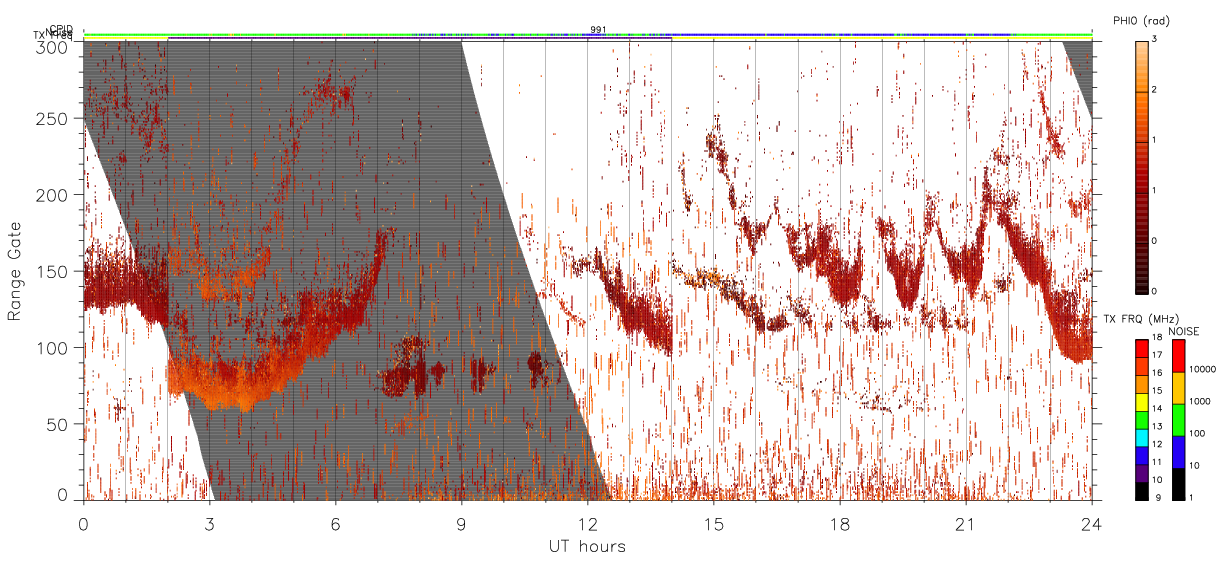This screenshot has width=1228, height=567.
Task: Click Range Gate axis label '150'
Action: [x=54, y=271]
